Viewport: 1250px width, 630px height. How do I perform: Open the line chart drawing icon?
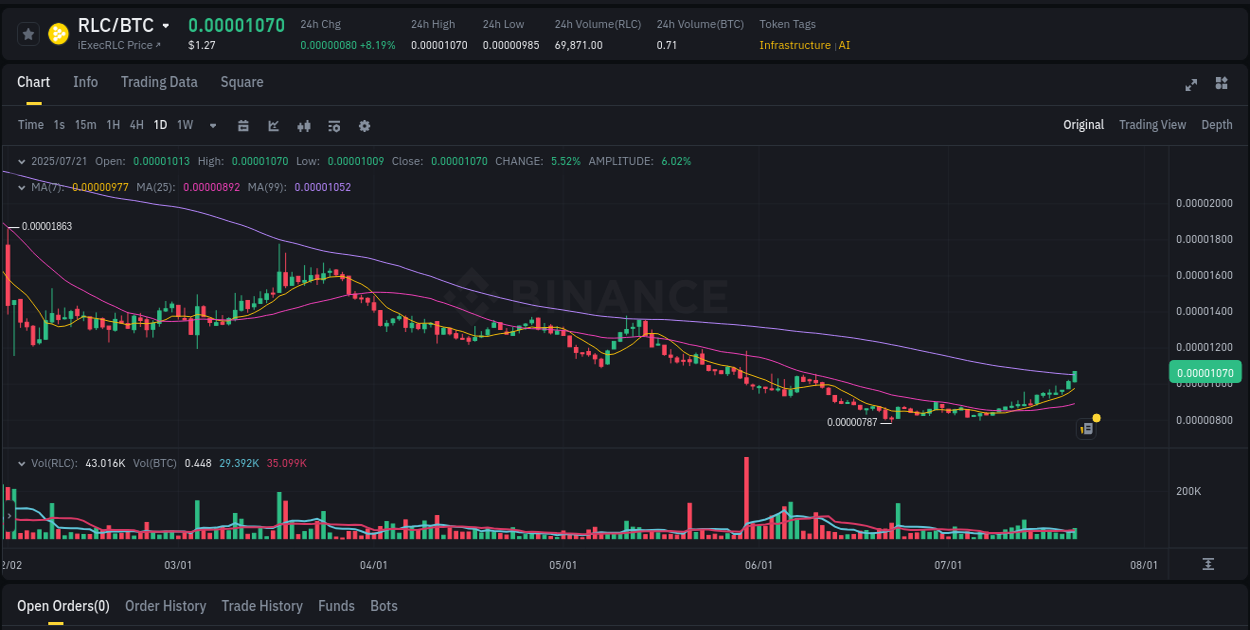click(272, 125)
